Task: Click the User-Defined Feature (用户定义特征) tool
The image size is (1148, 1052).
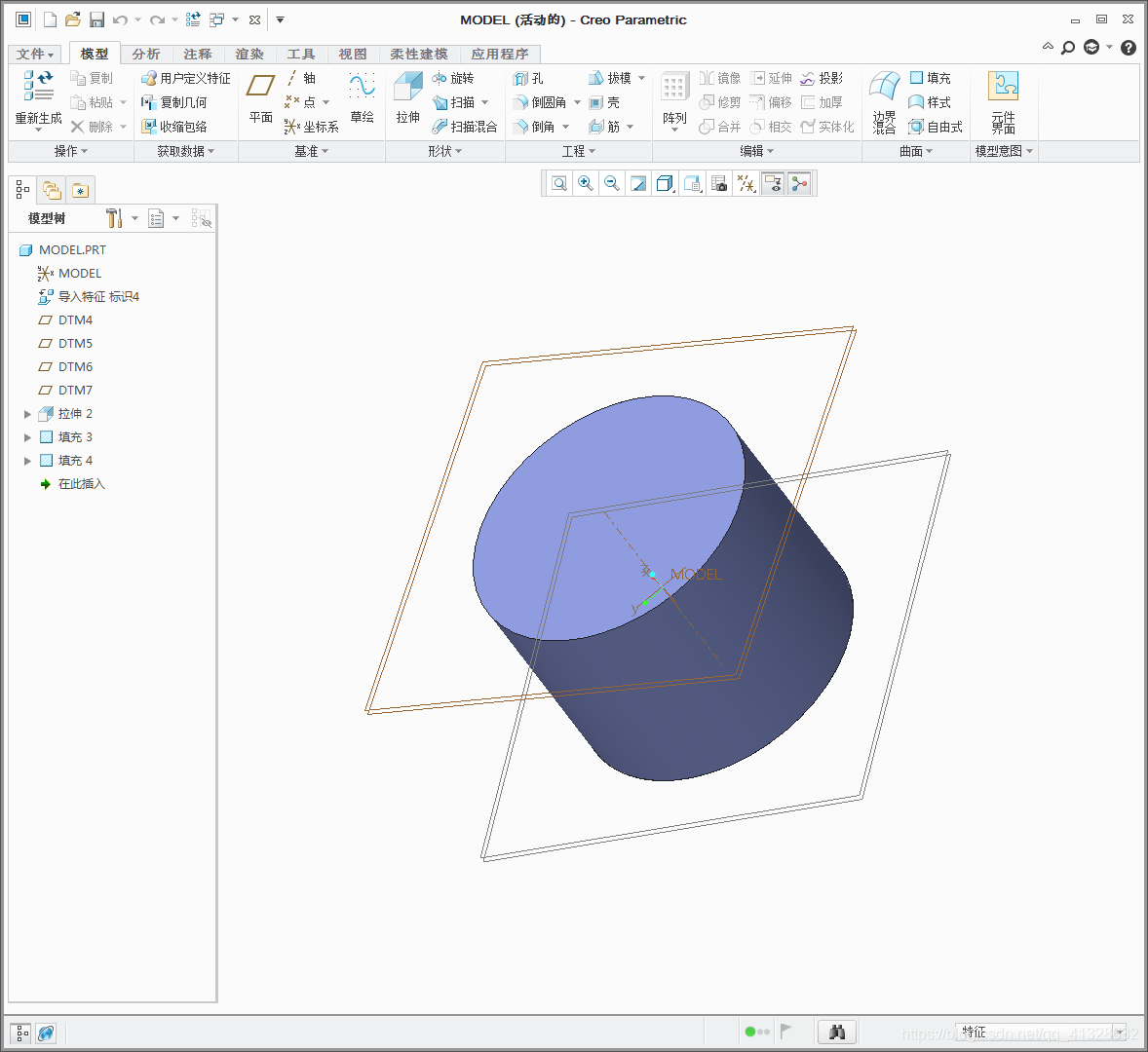Action: (x=186, y=78)
